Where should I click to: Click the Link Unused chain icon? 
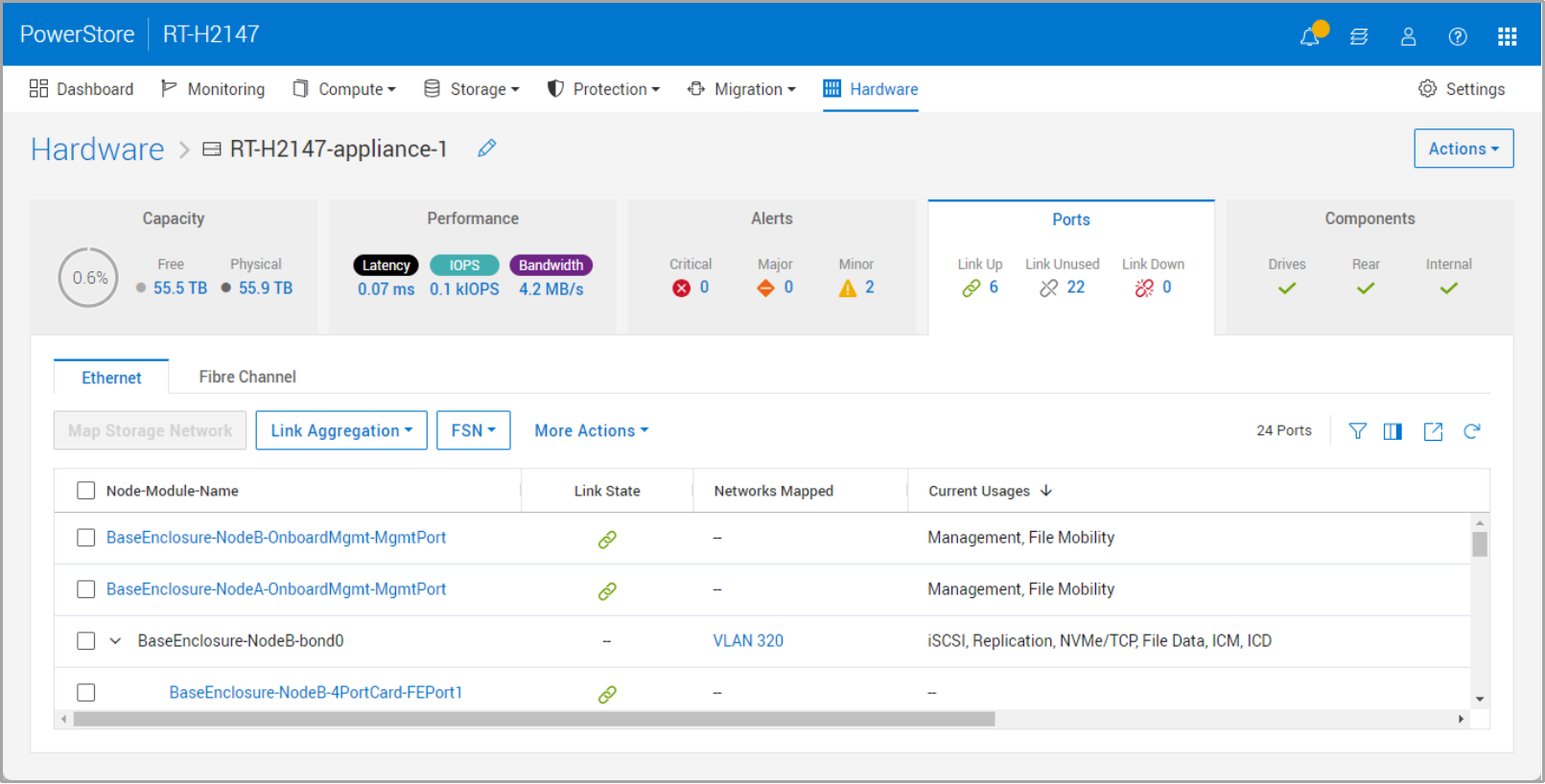[x=1049, y=288]
